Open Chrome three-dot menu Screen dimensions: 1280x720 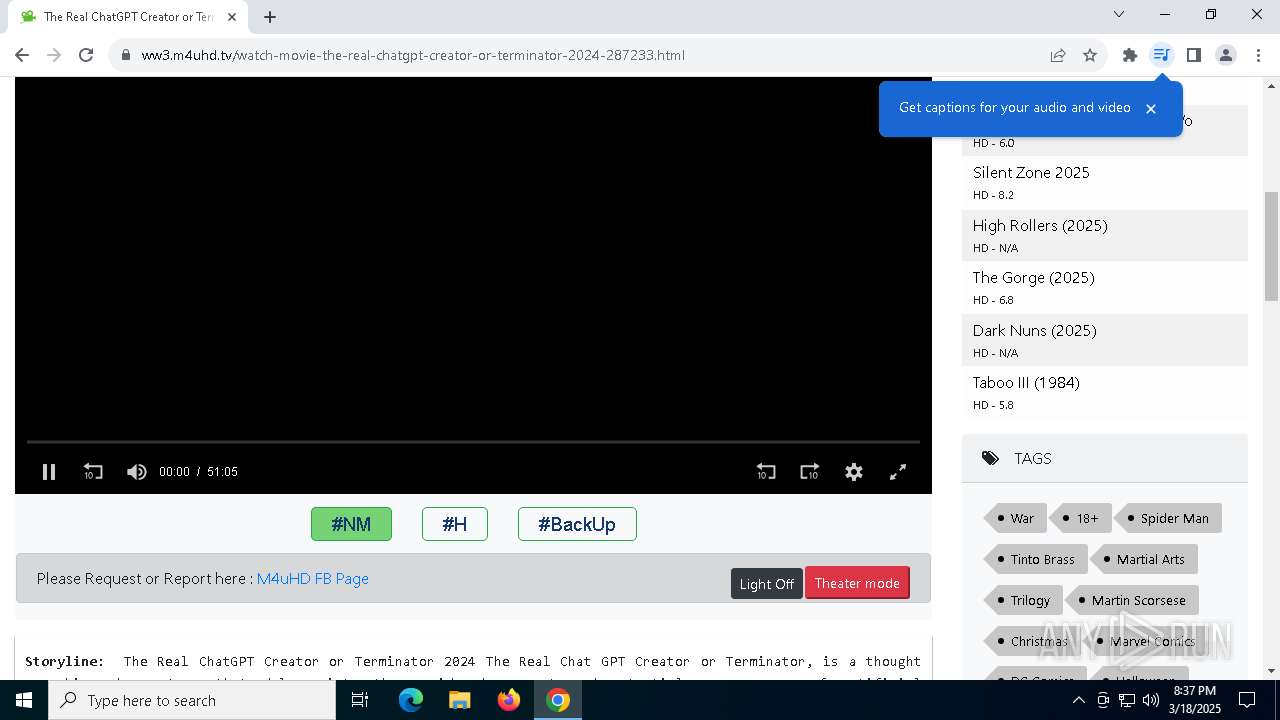click(1258, 55)
